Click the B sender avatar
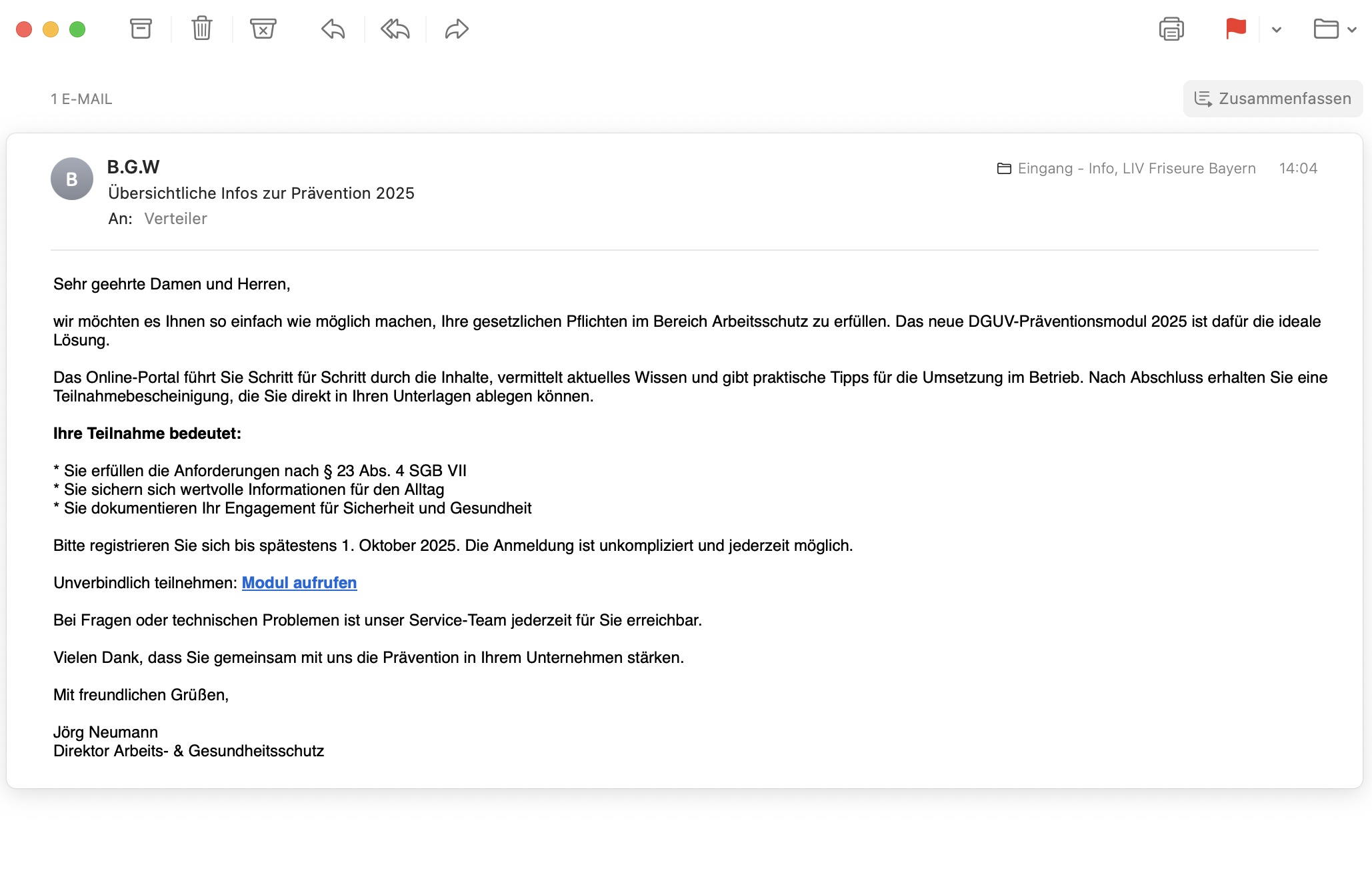 coord(72,179)
